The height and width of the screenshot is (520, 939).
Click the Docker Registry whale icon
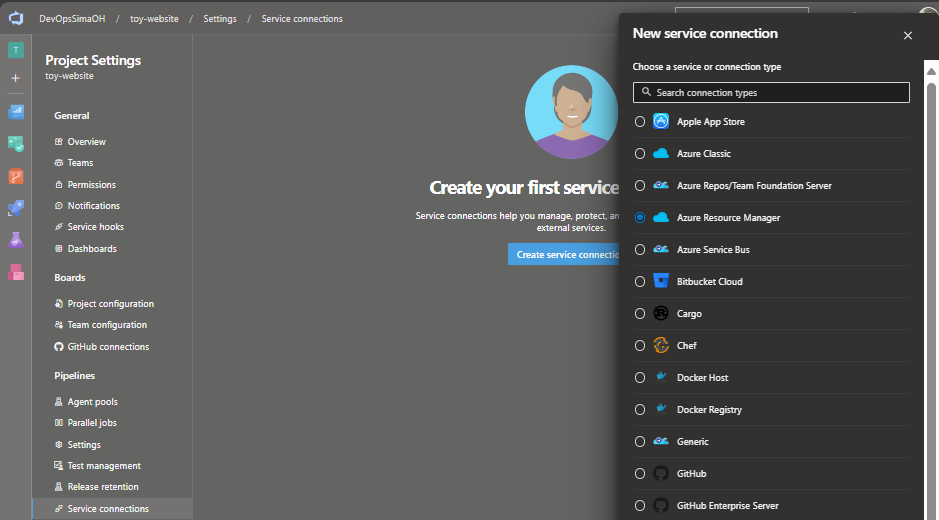[661, 409]
